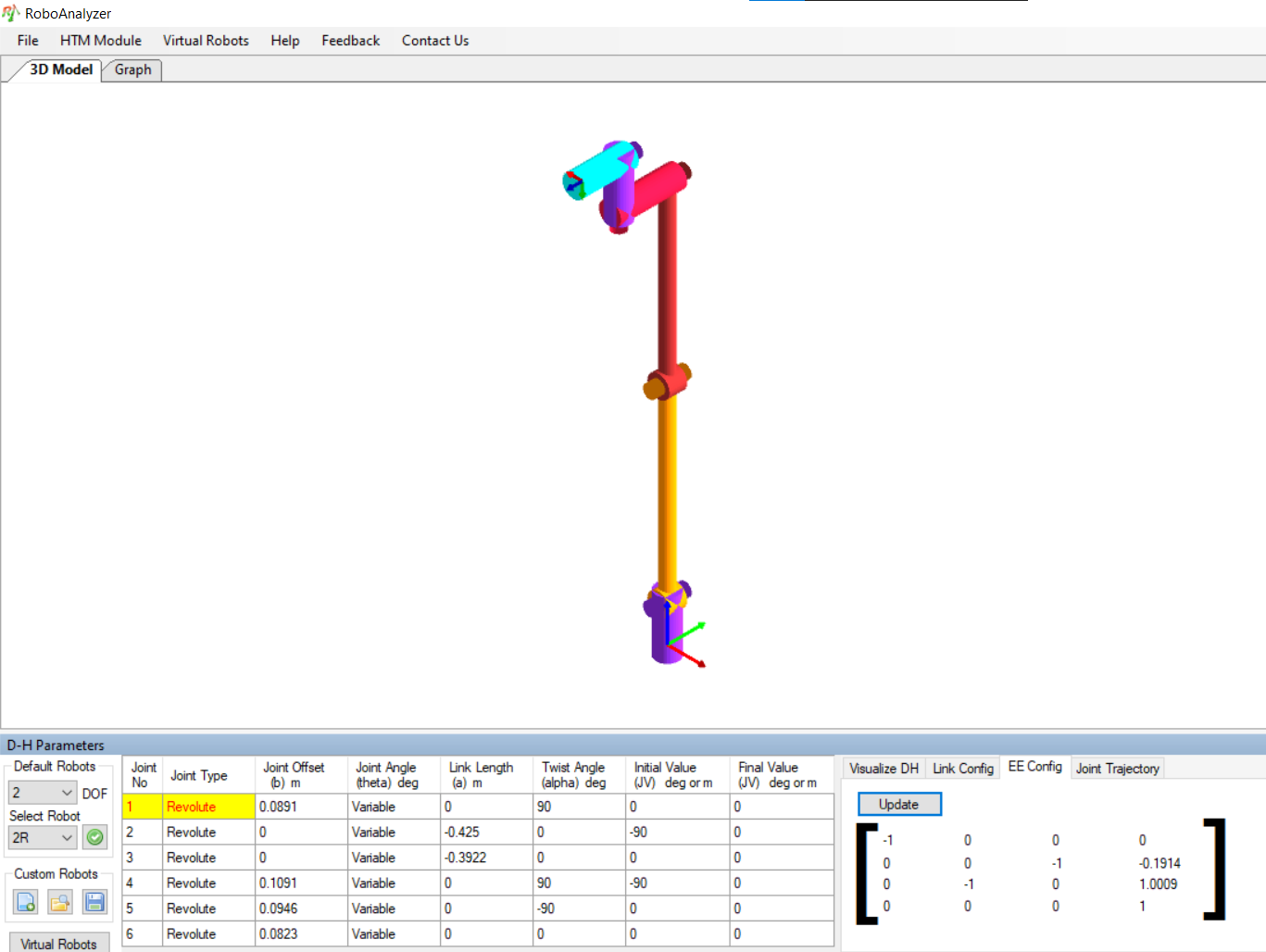The height and width of the screenshot is (952, 1266).
Task: Click the green checkmark to confirm robot selection
Action: coord(94,837)
